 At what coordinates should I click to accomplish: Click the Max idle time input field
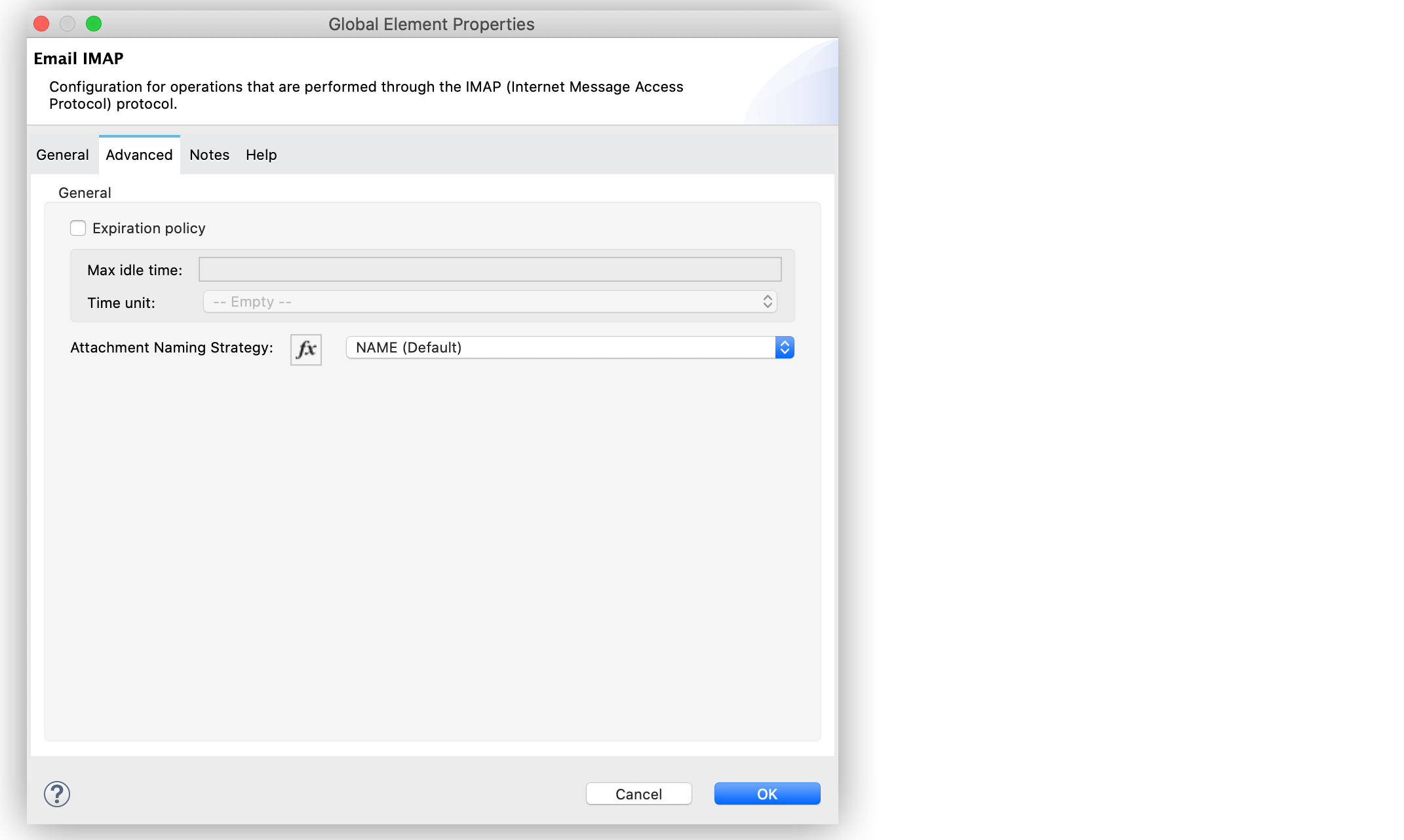490,269
